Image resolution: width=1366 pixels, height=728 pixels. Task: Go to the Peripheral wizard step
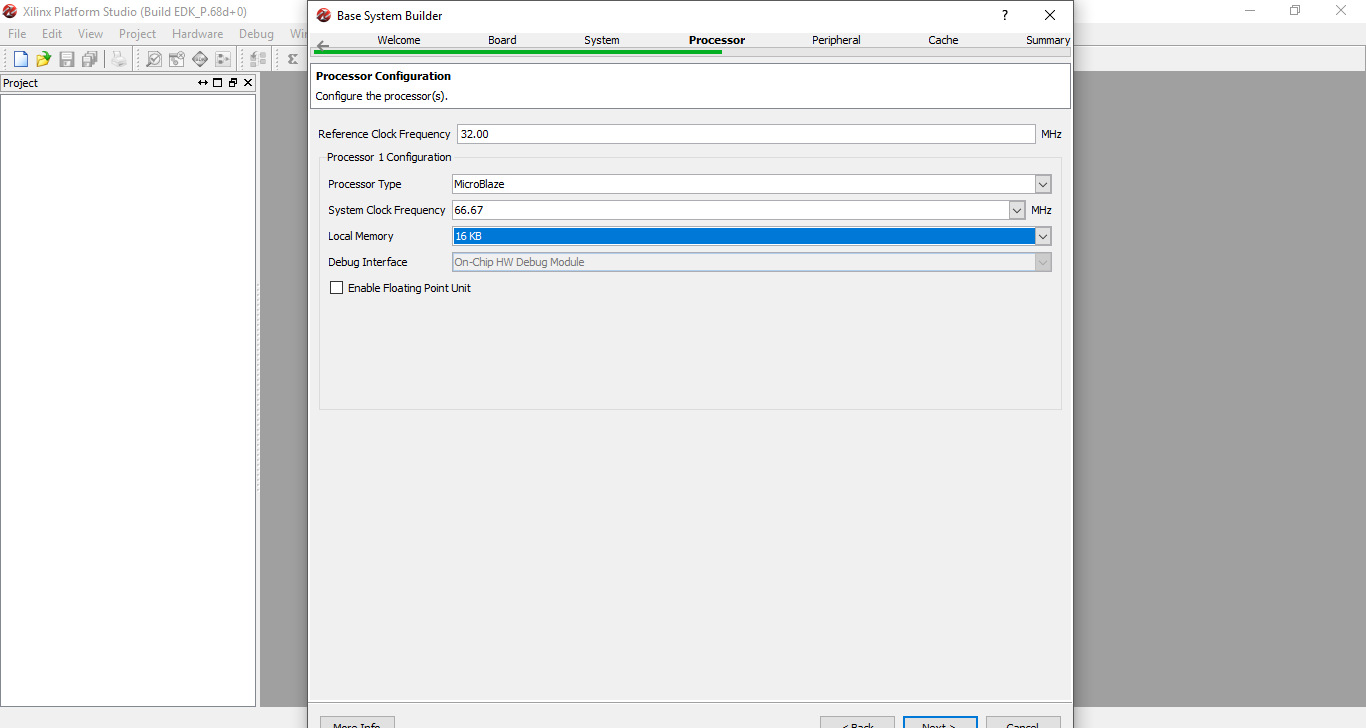[x=836, y=40]
